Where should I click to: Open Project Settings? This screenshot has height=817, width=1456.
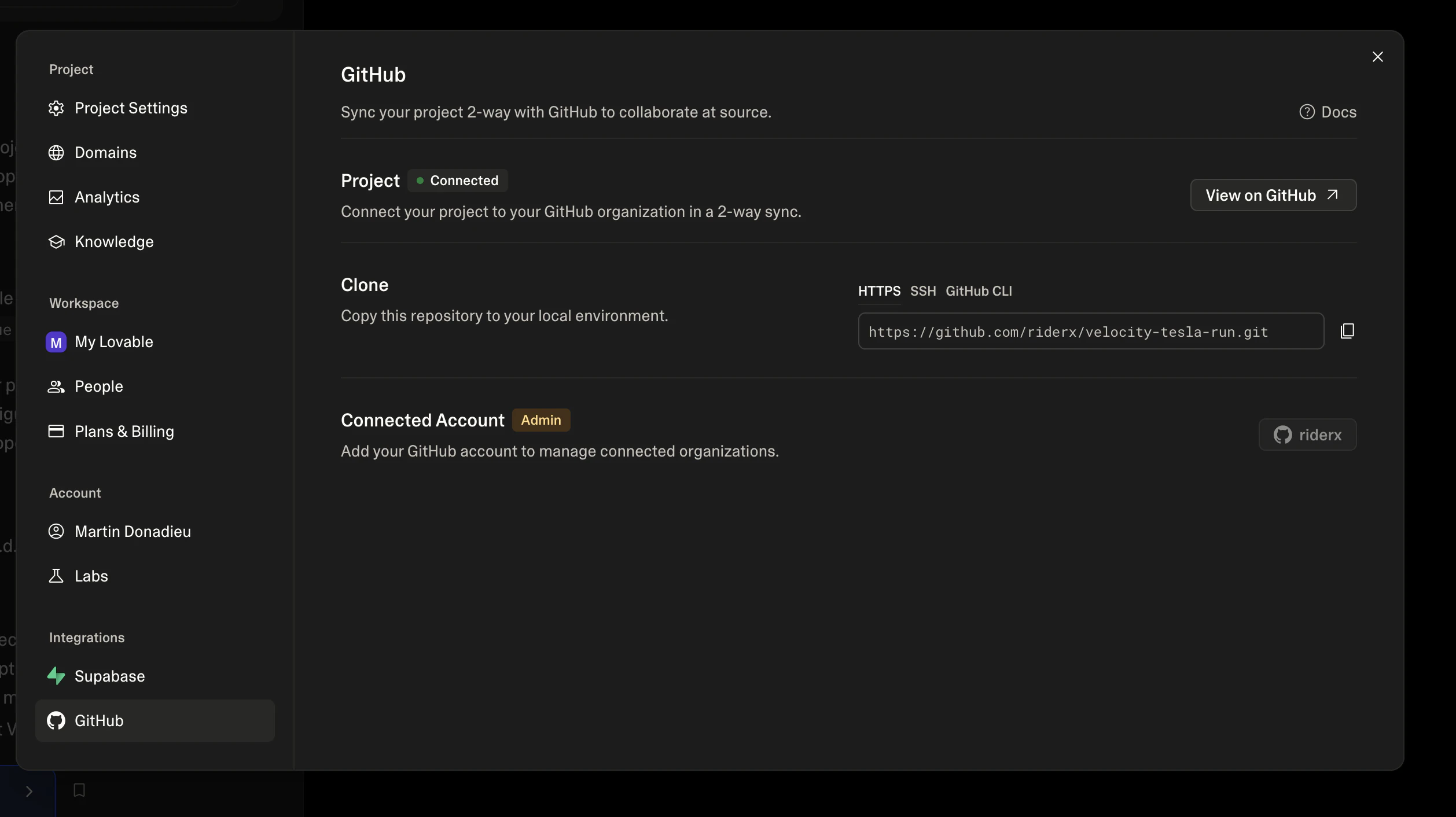[130, 108]
